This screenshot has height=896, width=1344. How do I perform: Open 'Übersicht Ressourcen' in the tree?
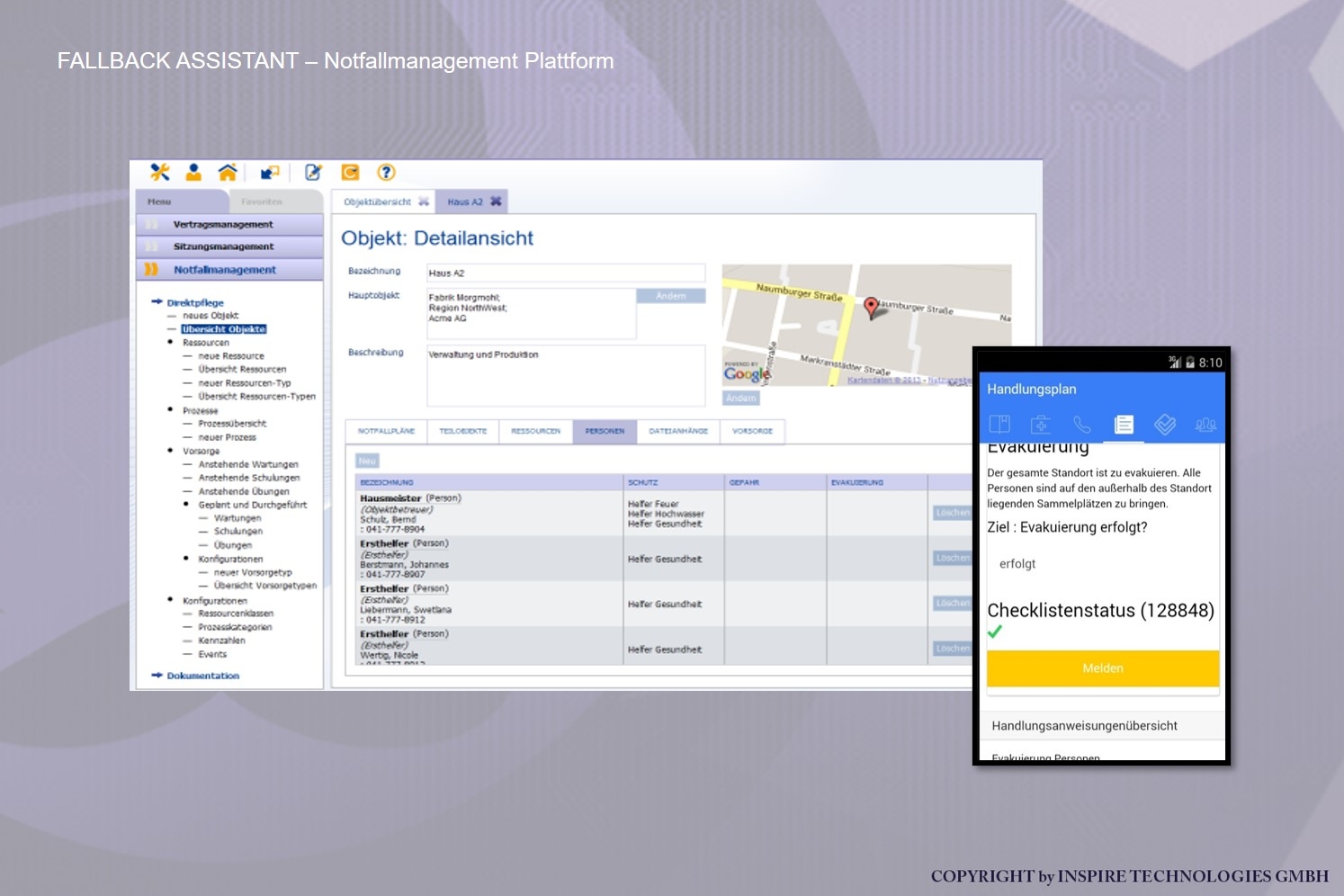pyautogui.click(x=242, y=370)
